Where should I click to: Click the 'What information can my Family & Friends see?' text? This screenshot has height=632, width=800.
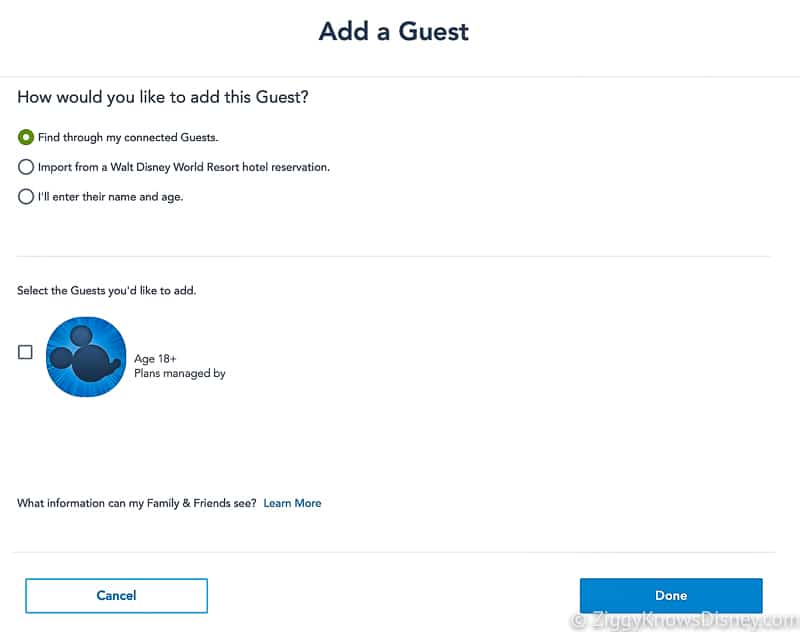(x=137, y=503)
